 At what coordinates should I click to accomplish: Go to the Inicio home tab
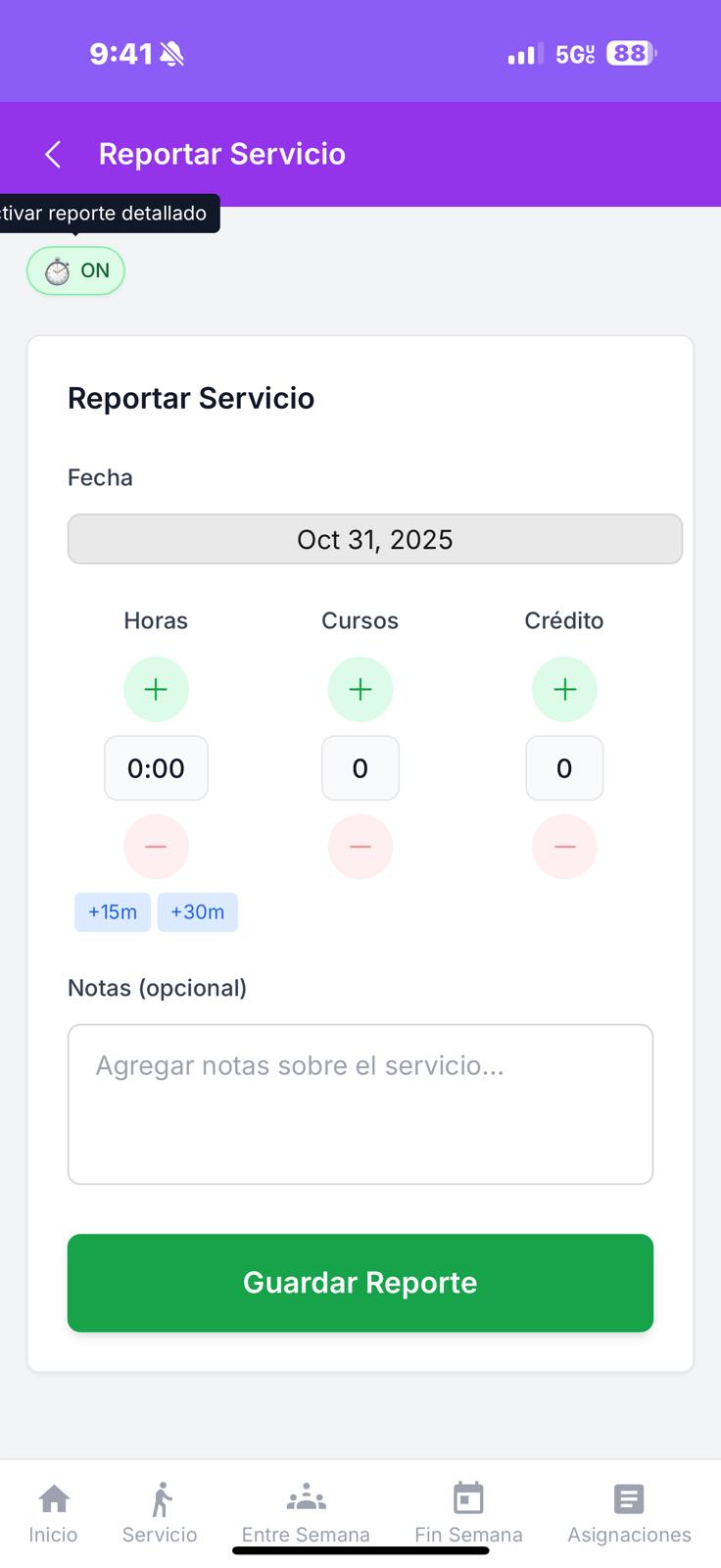pos(53,1513)
